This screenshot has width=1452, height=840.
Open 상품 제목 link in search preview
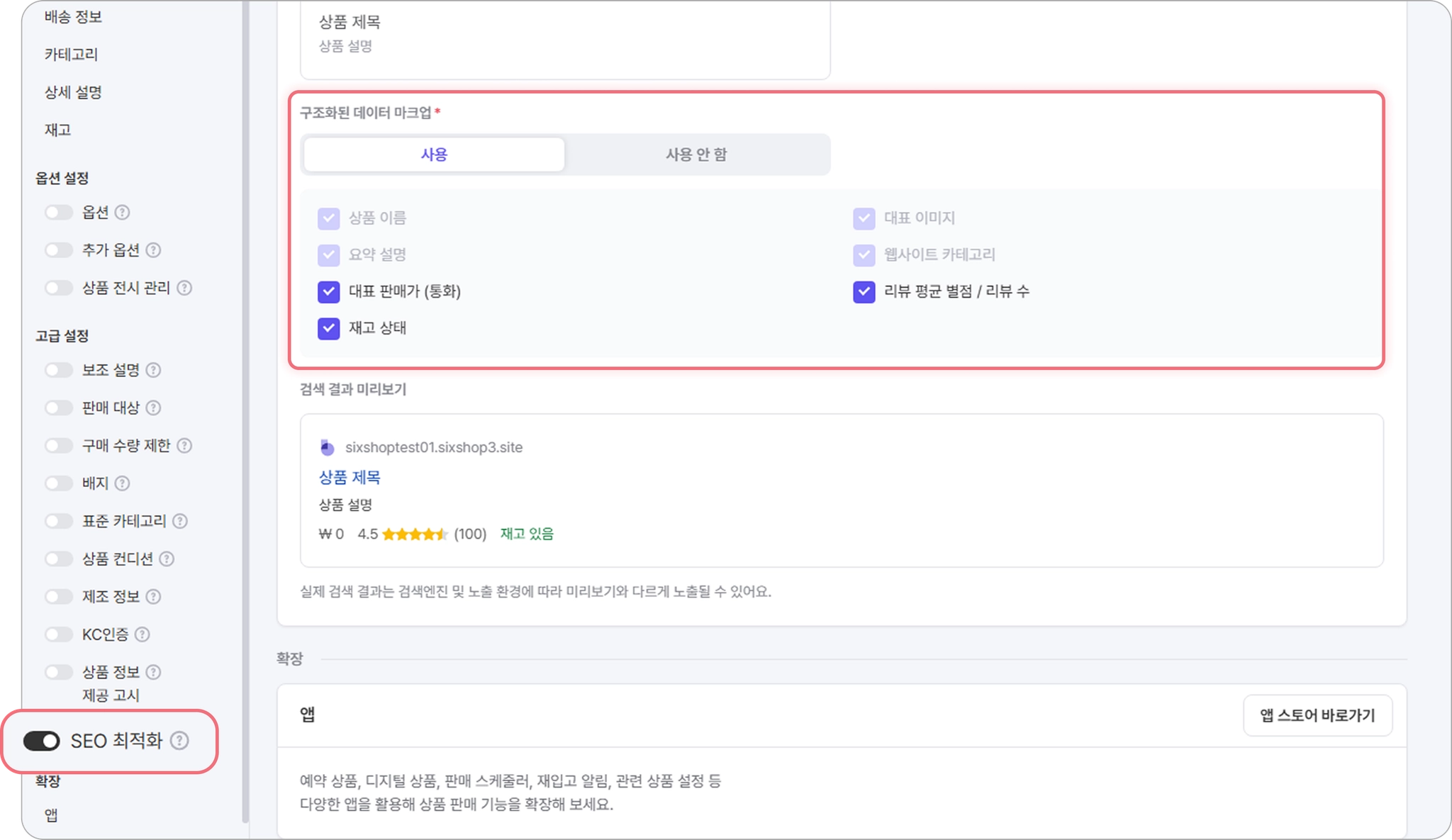(350, 477)
